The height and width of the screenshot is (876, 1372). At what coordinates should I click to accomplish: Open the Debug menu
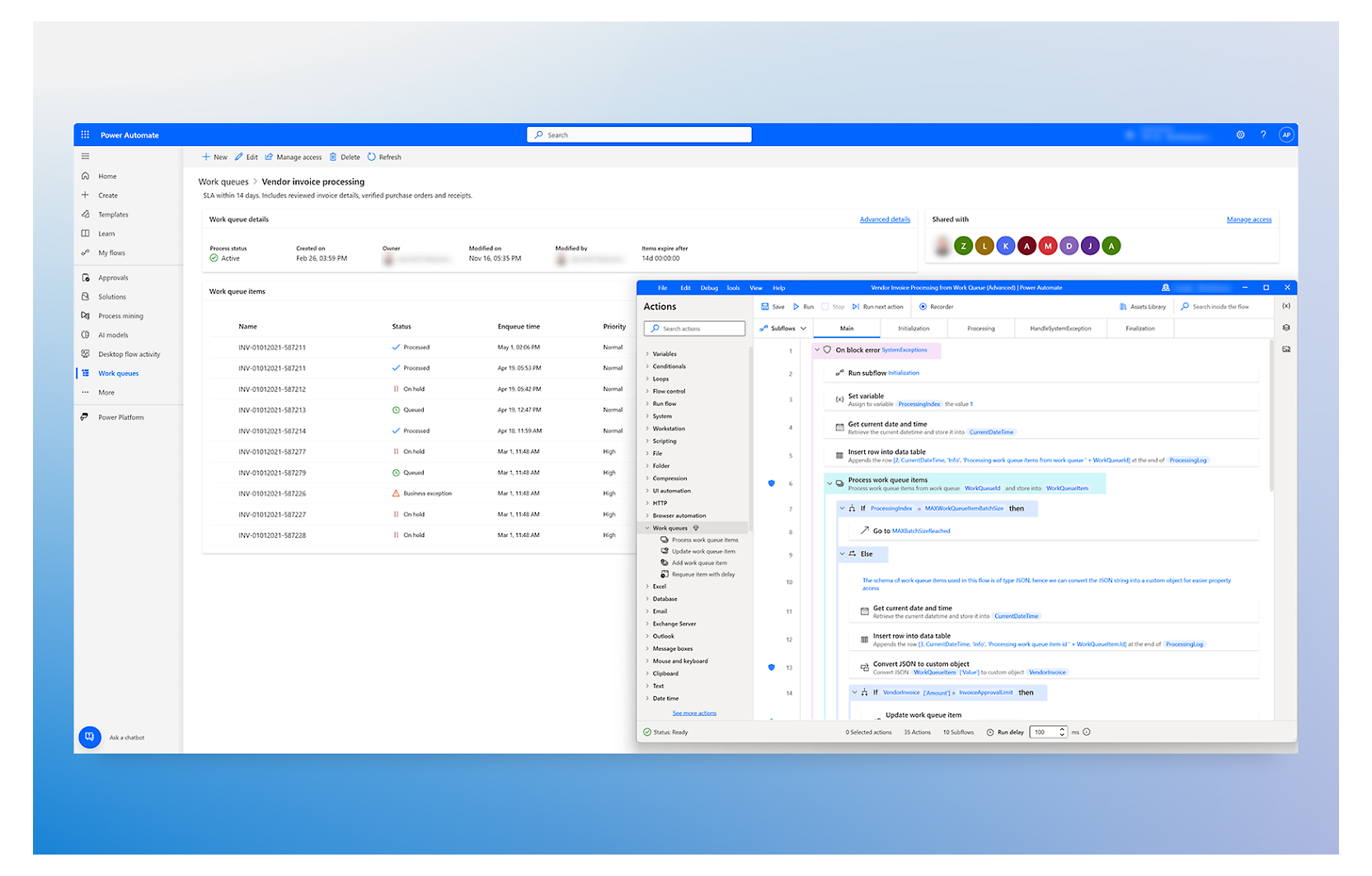pos(709,288)
